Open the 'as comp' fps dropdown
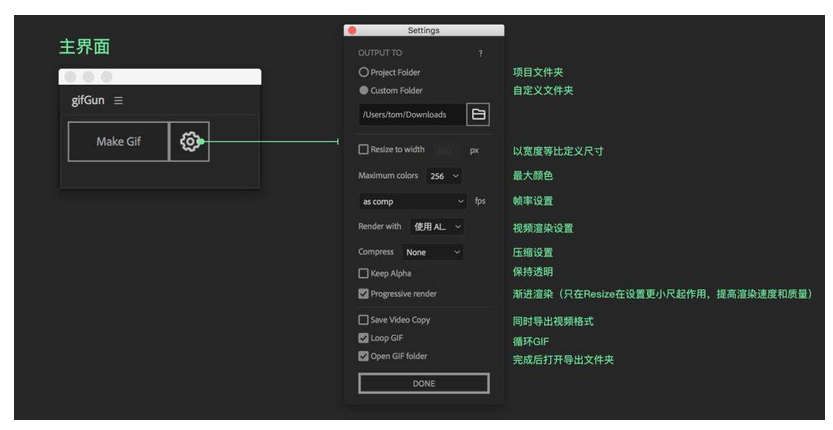 413,201
